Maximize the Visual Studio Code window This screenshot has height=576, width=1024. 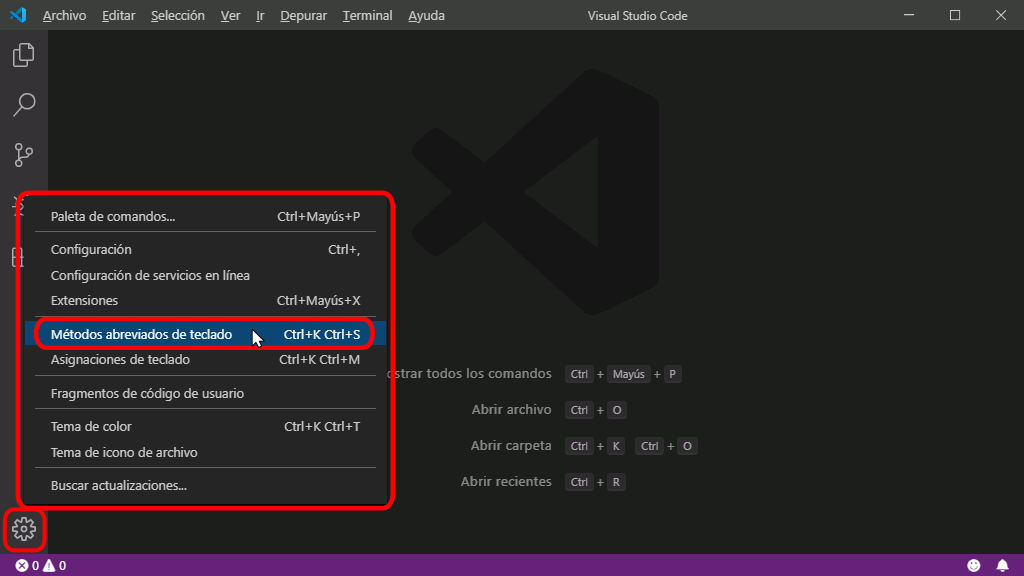[x=955, y=15]
